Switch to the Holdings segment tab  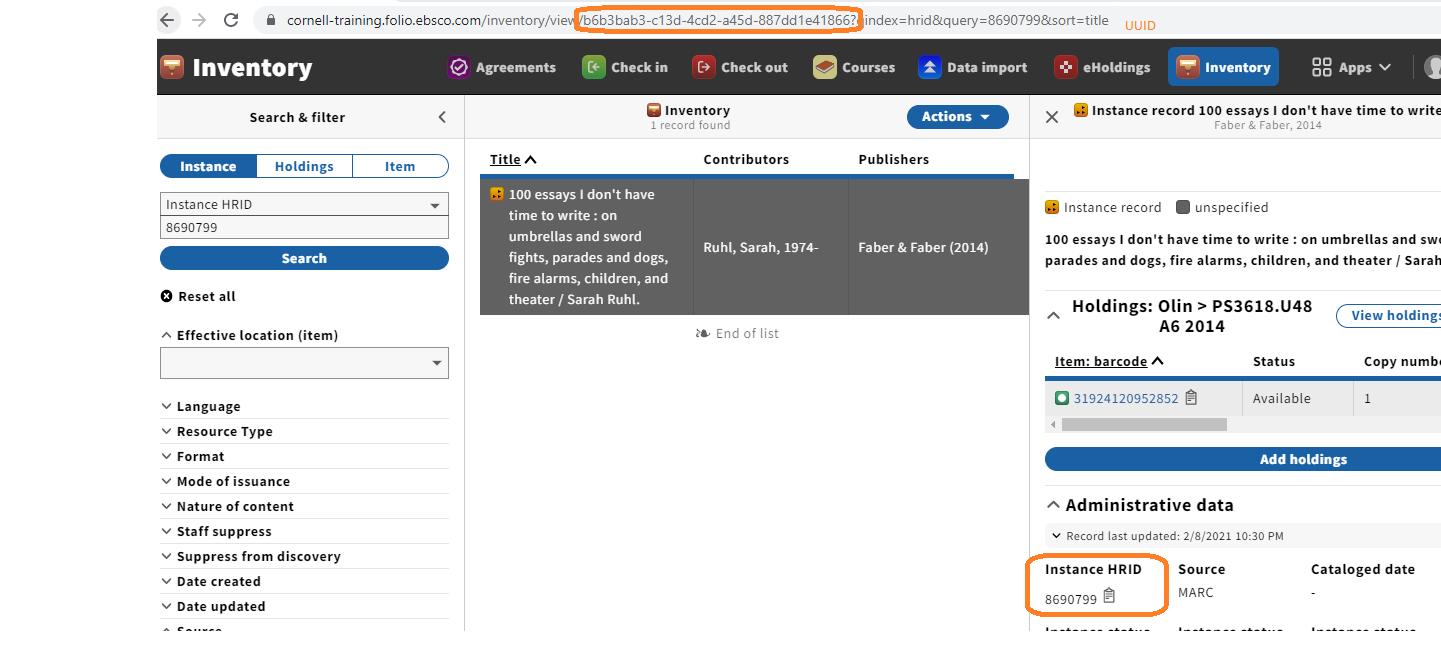click(x=304, y=166)
